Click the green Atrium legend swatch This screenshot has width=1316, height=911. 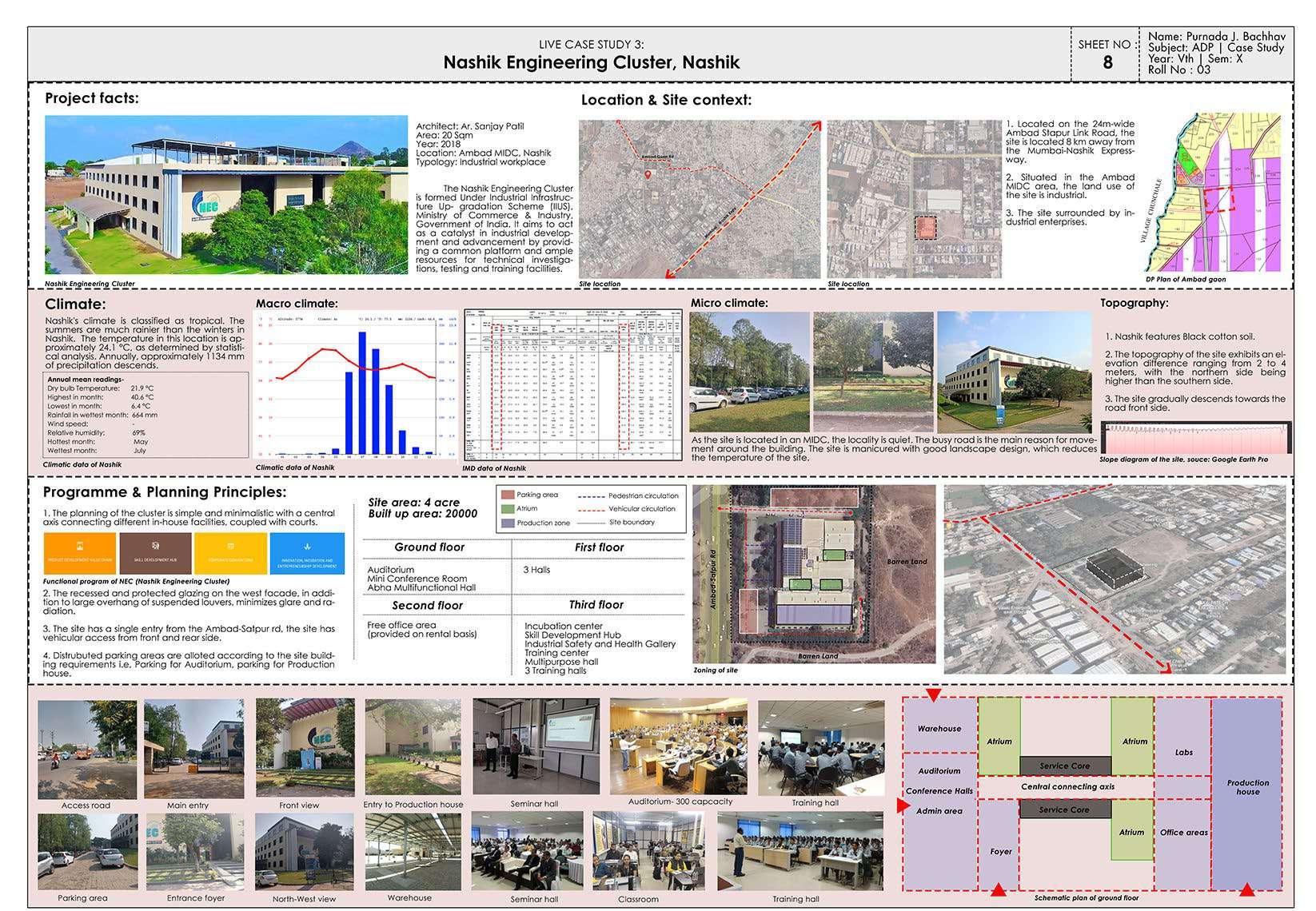click(506, 508)
